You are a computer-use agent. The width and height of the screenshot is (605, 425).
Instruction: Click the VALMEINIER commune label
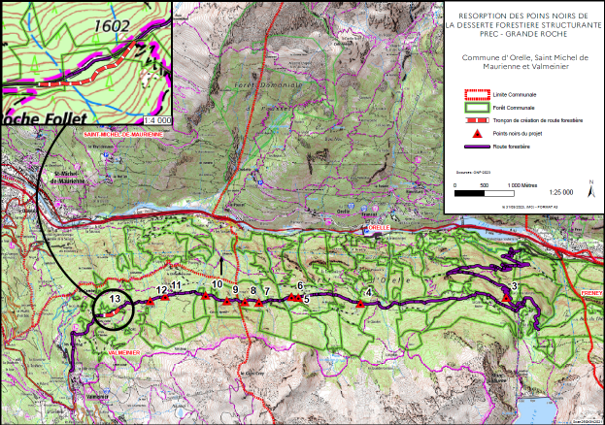click(124, 353)
